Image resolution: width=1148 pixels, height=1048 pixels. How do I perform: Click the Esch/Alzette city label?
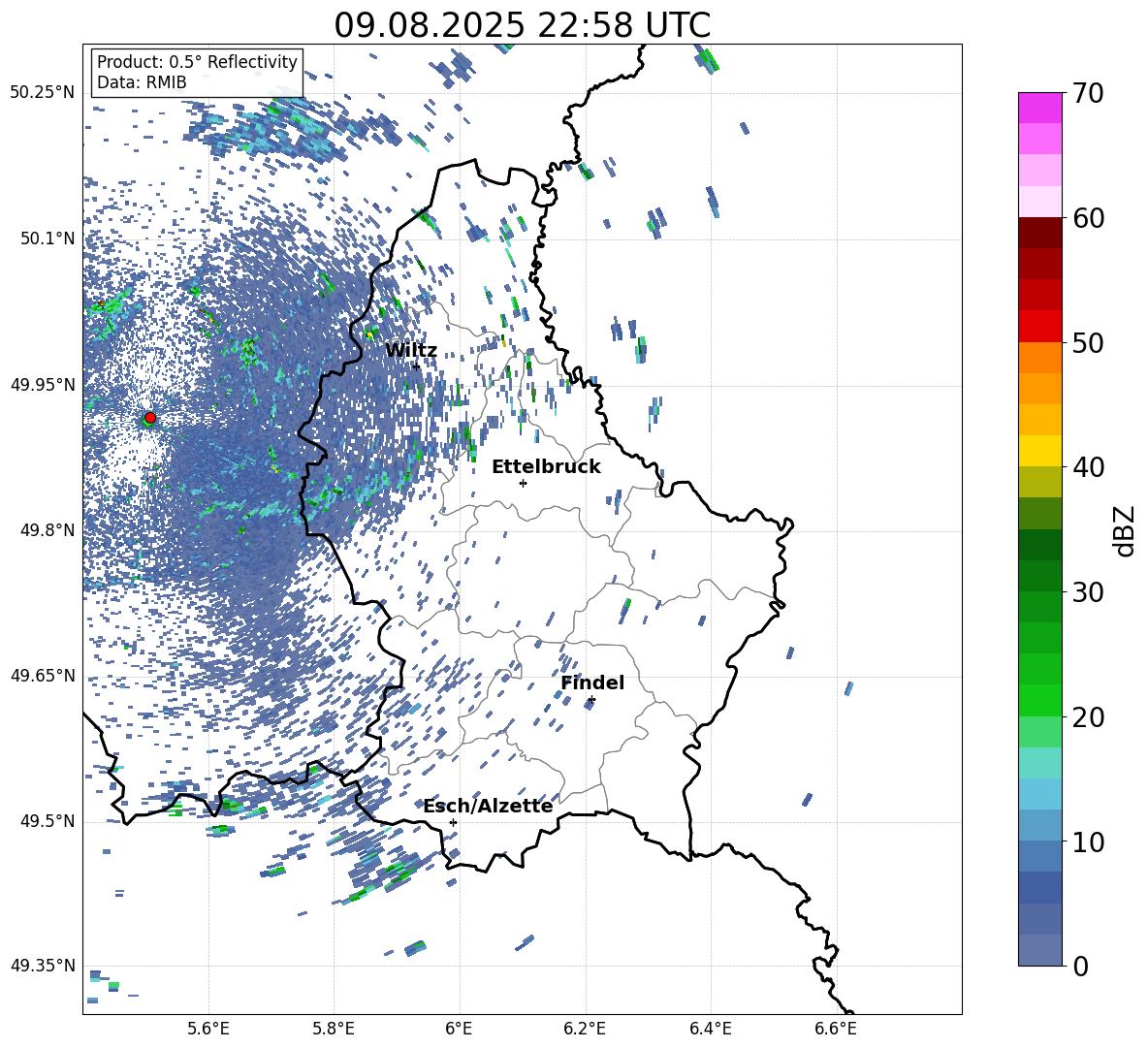488,807
